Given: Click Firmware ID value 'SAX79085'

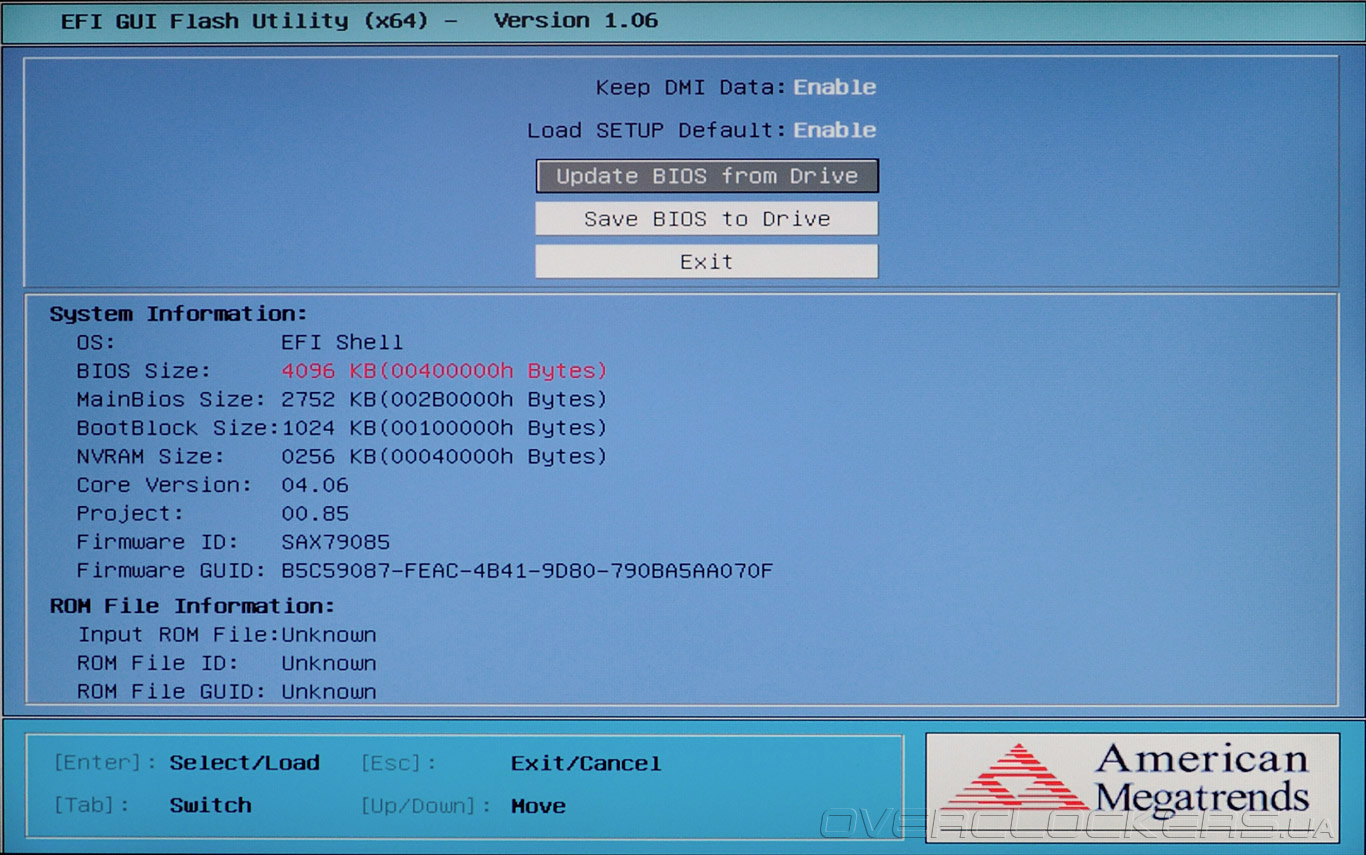Looking at the screenshot, I should [335, 542].
